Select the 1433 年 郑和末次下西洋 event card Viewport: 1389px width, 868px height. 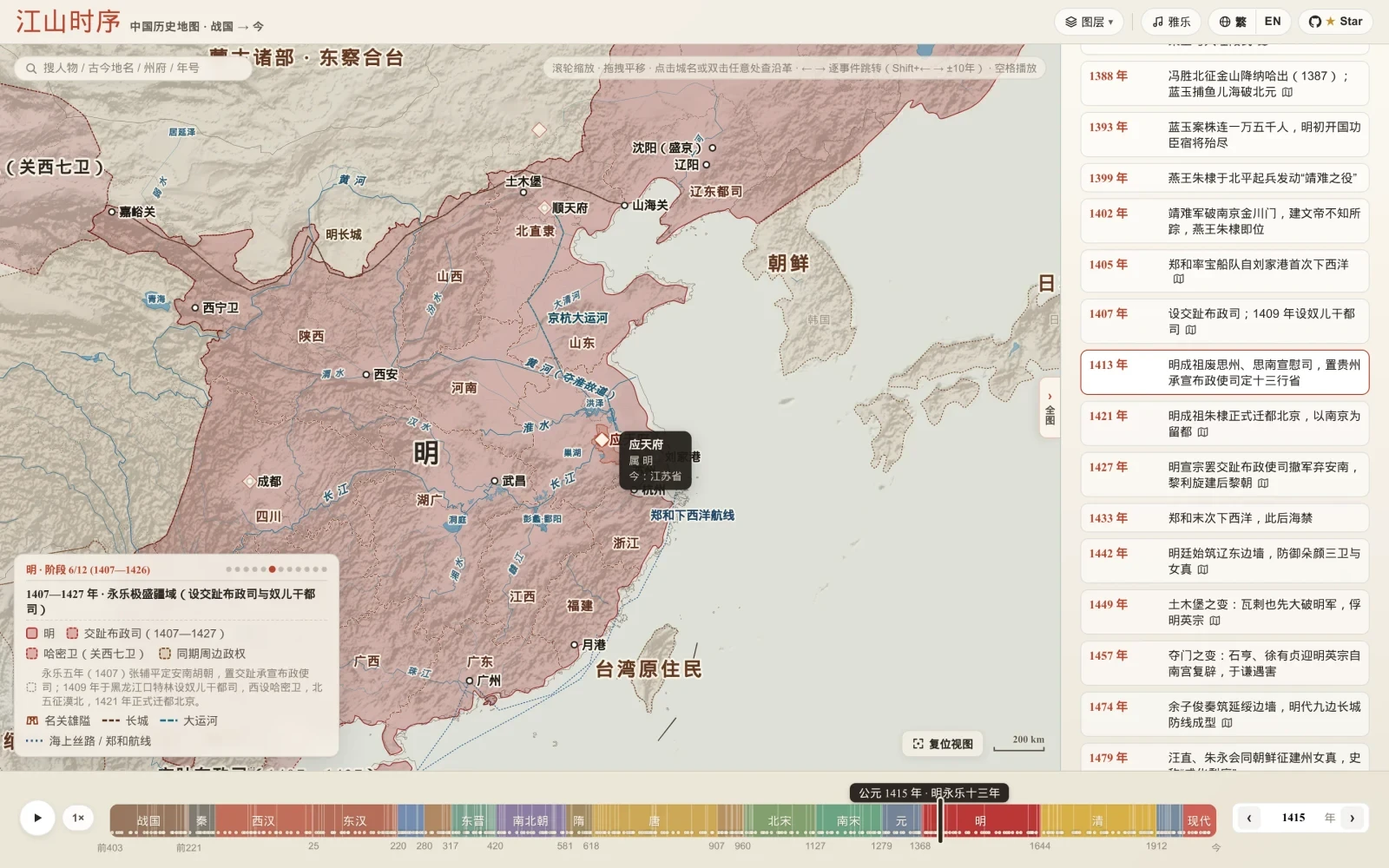1225,518
